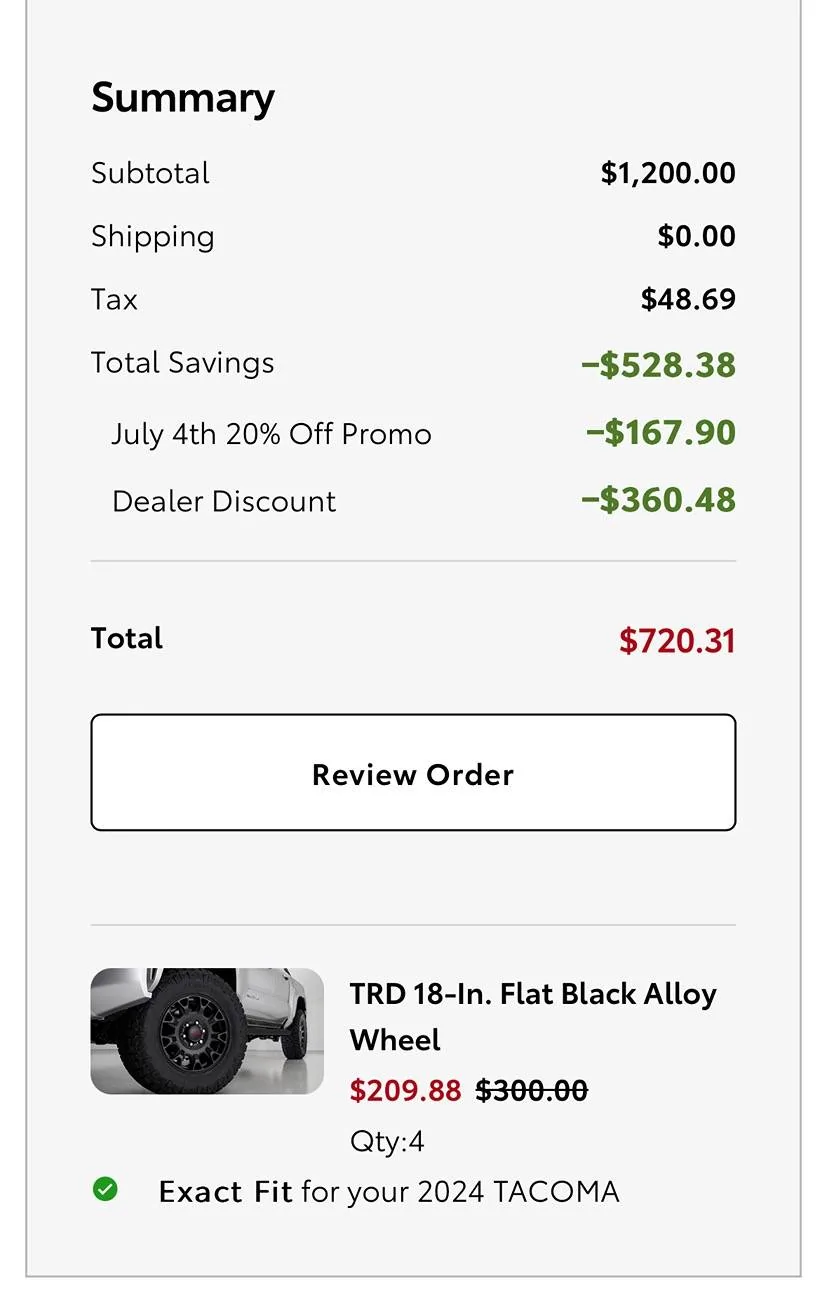Viewport: 827px width, 1300px height.
Task: Click the $209.88 sale price
Action: (405, 1090)
